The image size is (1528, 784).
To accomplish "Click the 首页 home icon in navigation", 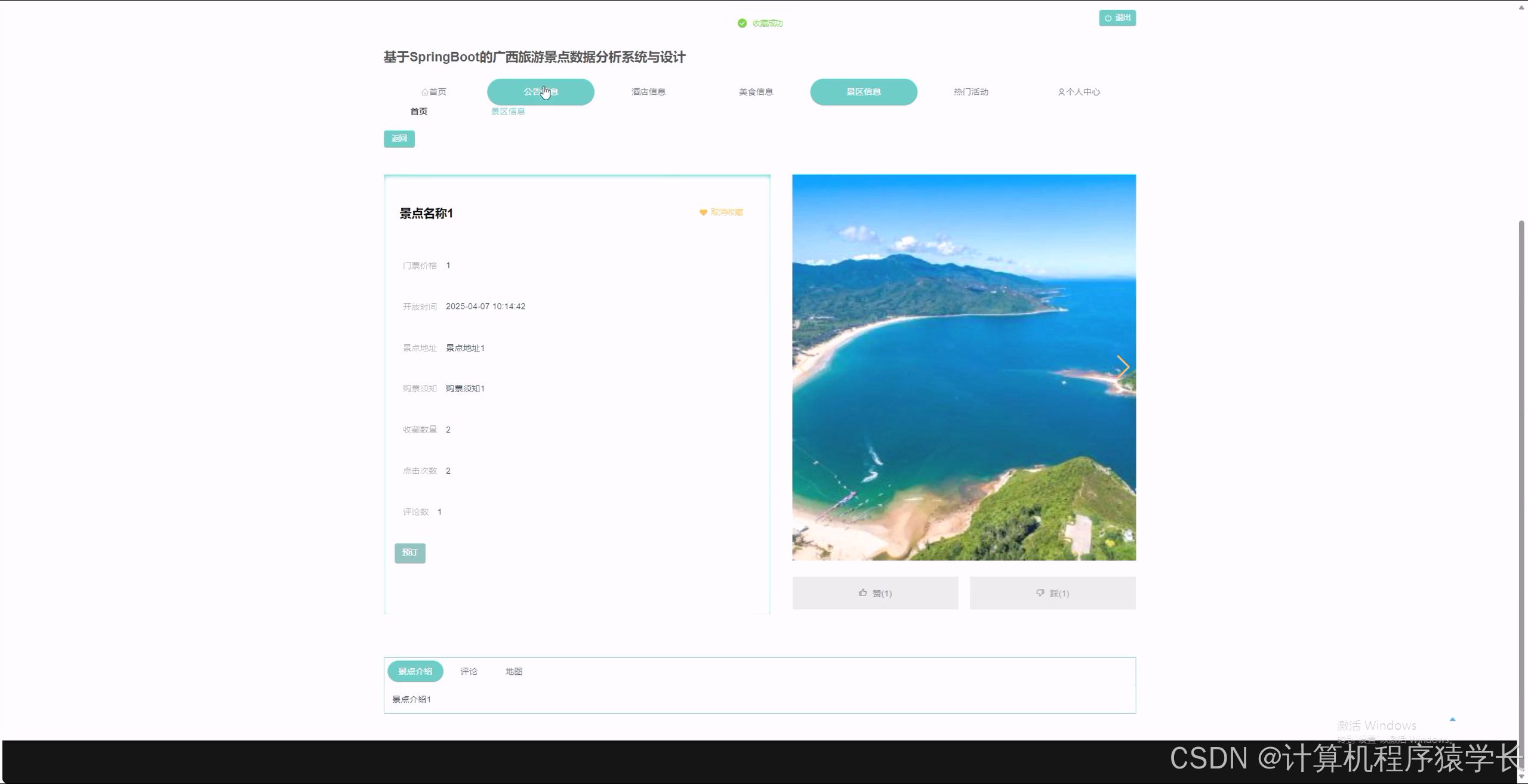I will (x=424, y=91).
